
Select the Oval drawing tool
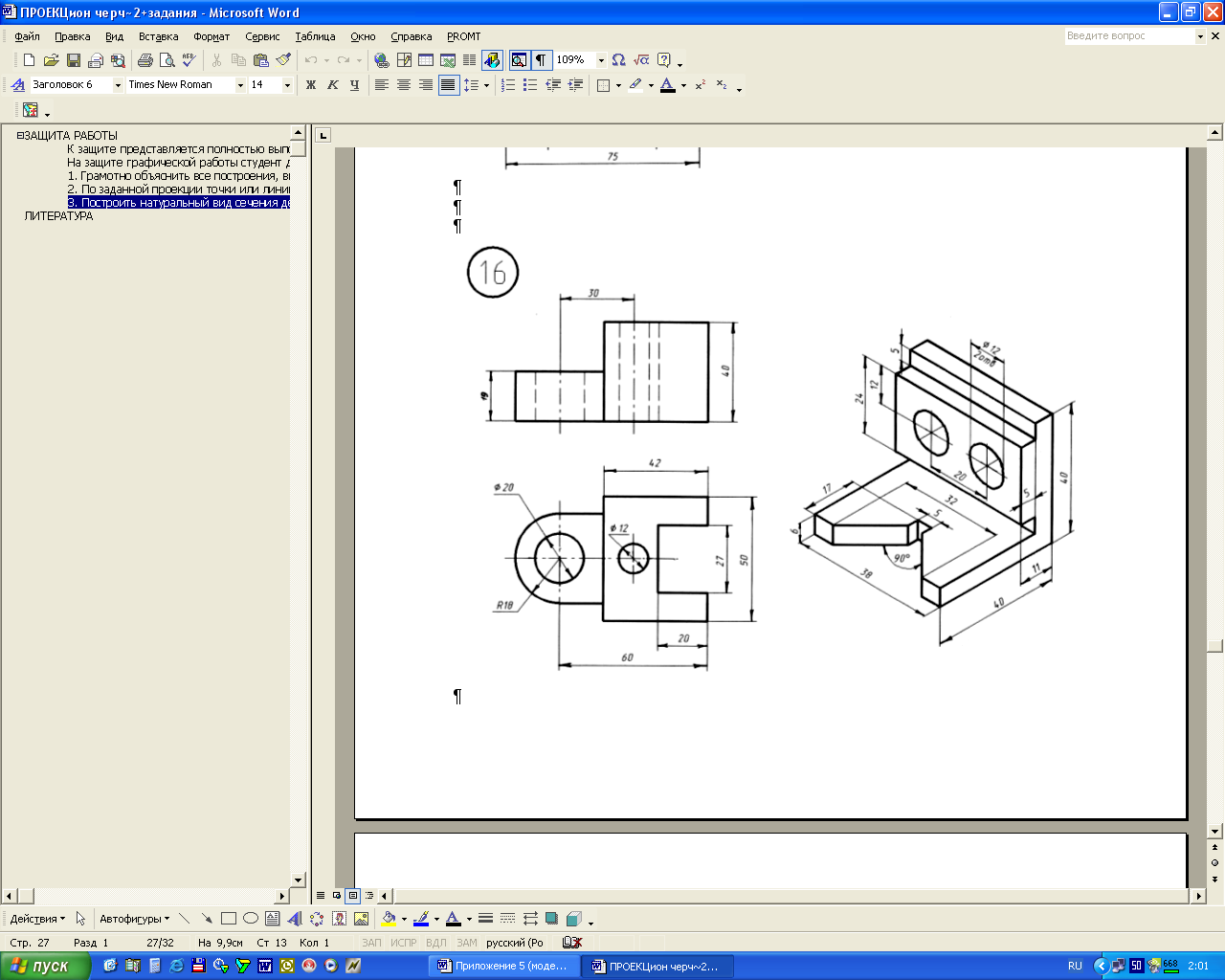(251, 919)
